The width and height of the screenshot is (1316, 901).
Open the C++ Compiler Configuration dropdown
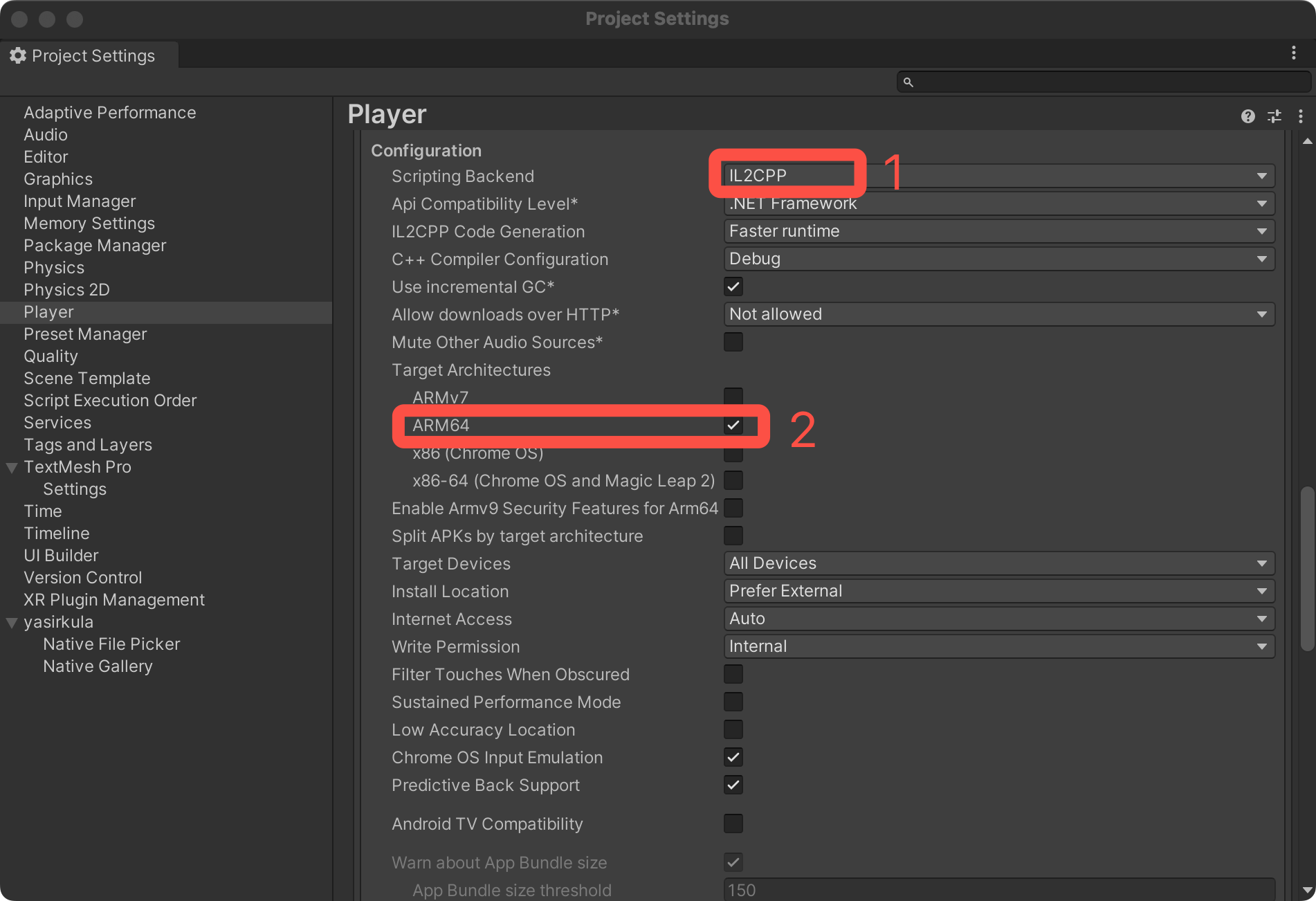pyautogui.click(x=998, y=259)
